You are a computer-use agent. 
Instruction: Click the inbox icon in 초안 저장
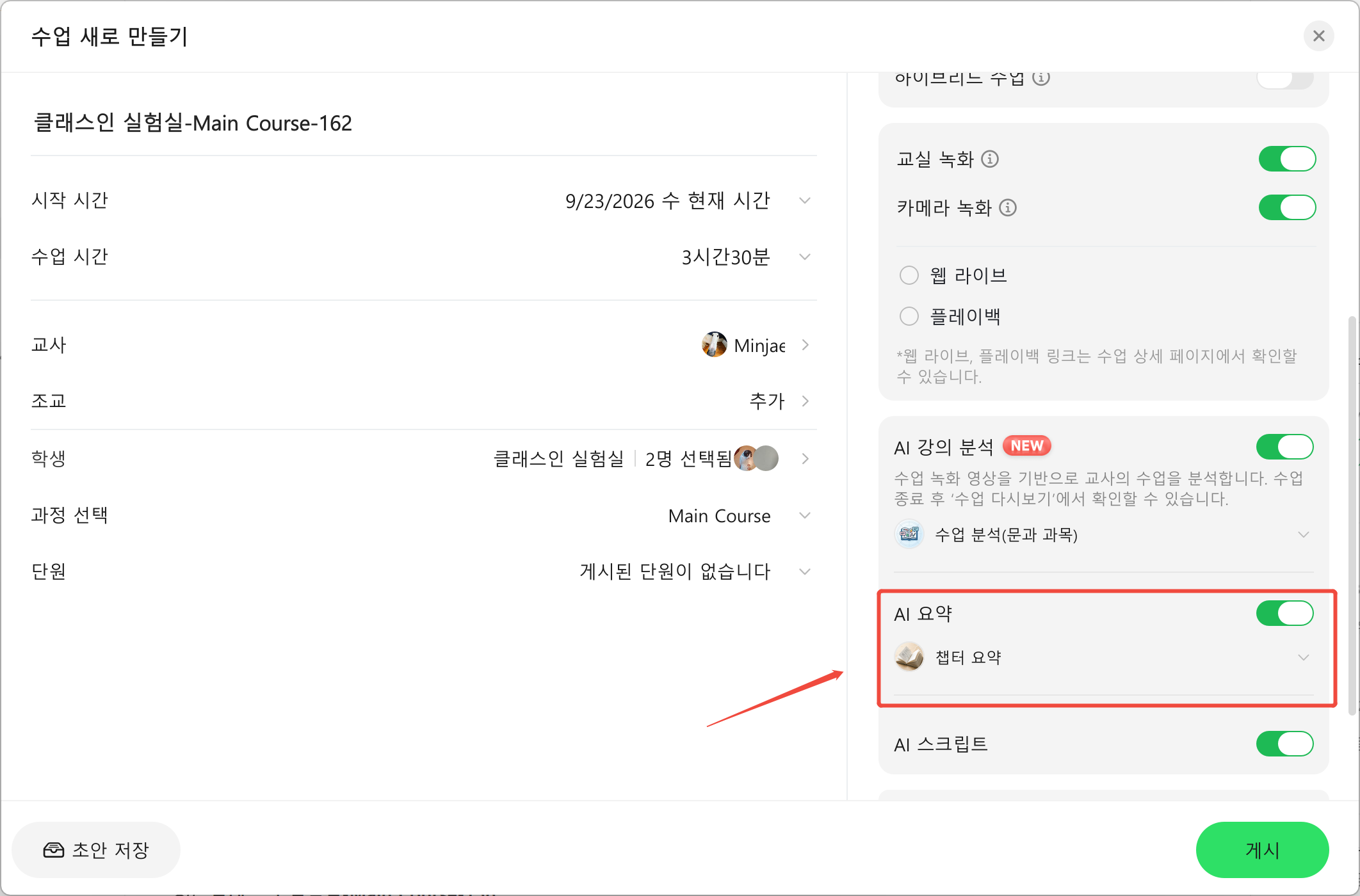(54, 850)
